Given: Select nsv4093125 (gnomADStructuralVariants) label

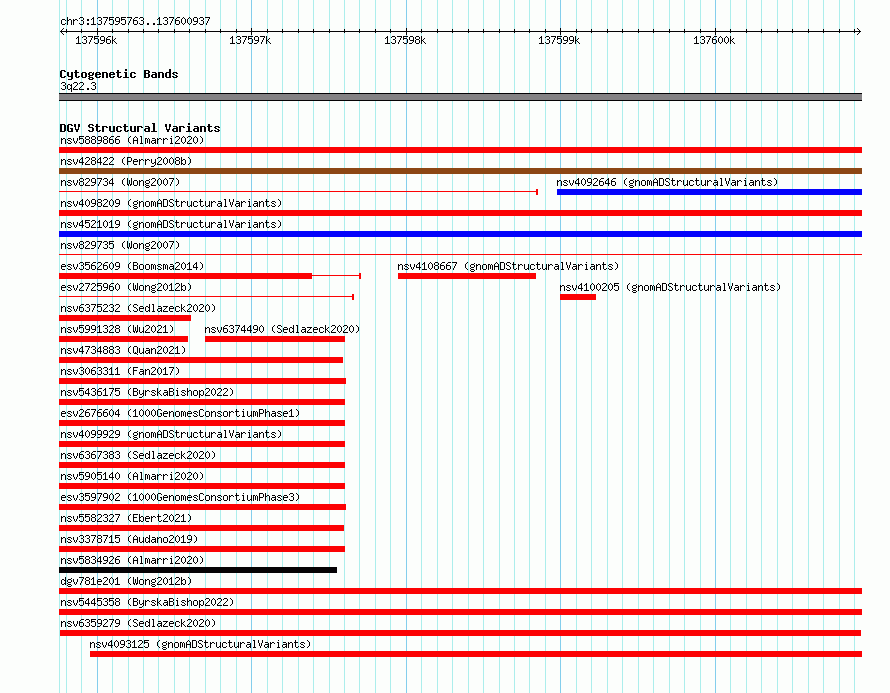Looking at the screenshot, I should (x=200, y=644).
